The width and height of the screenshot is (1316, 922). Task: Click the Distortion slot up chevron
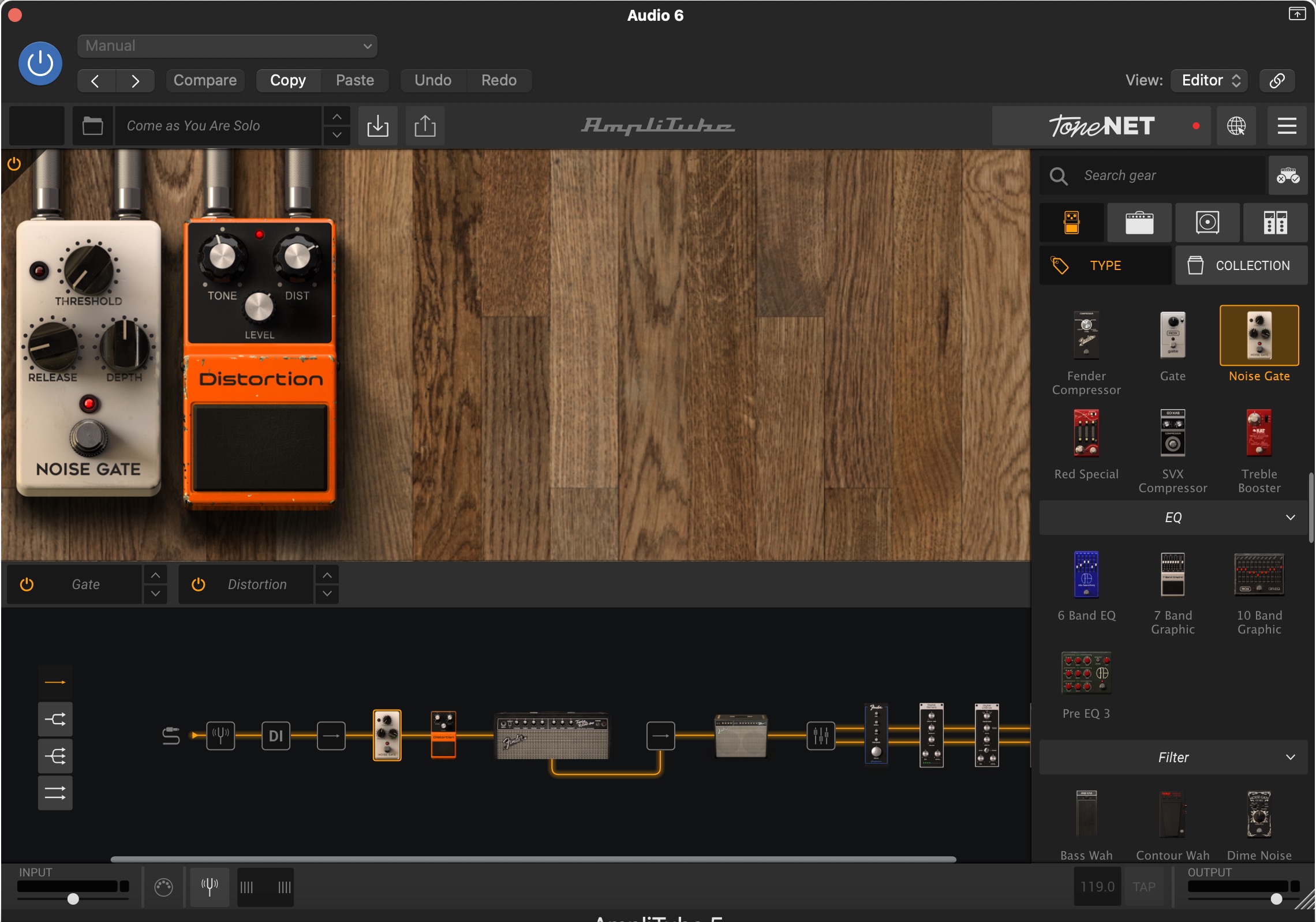(327, 575)
